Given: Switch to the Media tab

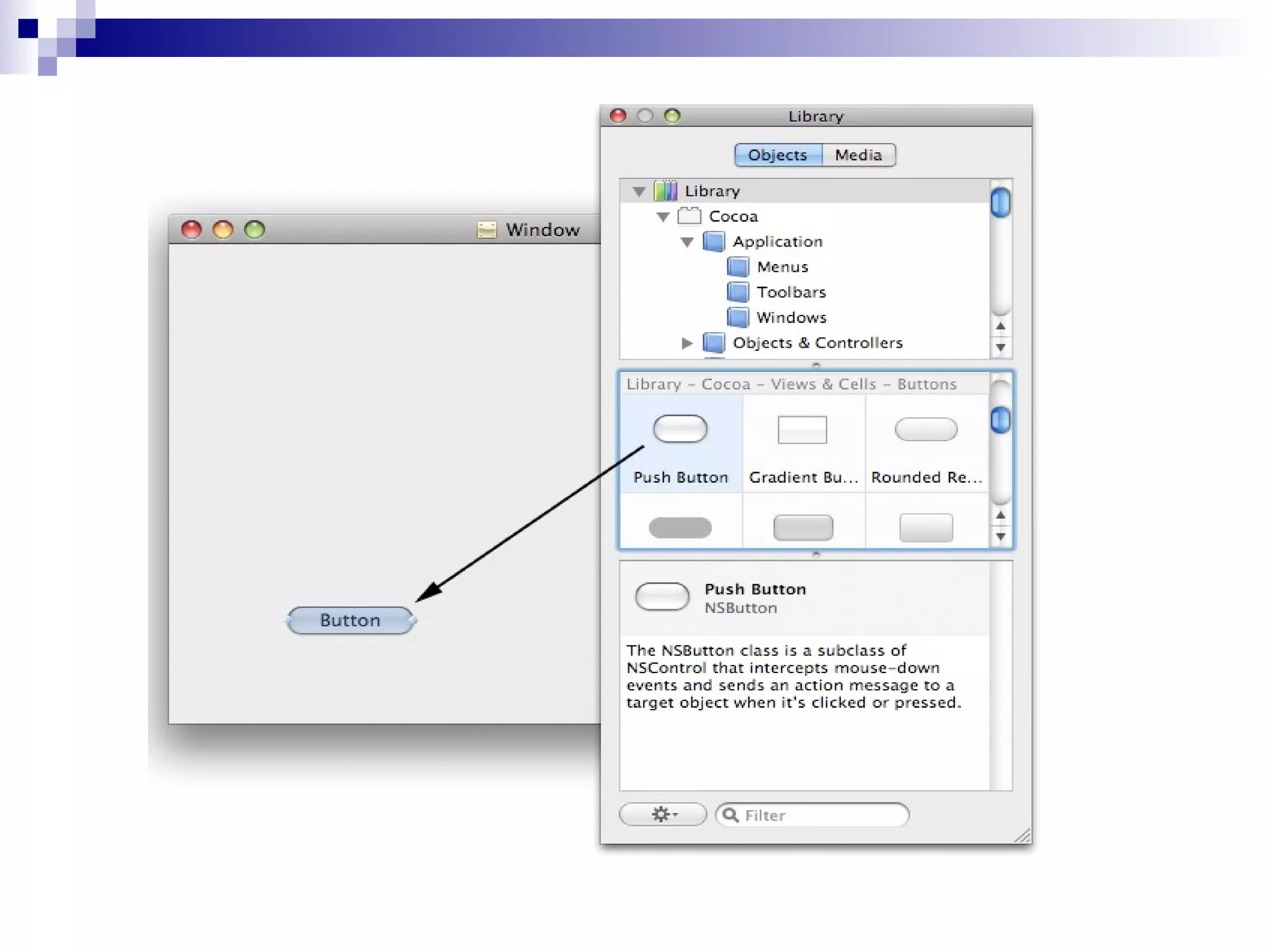Looking at the screenshot, I should pyautogui.click(x=858, y=155).
